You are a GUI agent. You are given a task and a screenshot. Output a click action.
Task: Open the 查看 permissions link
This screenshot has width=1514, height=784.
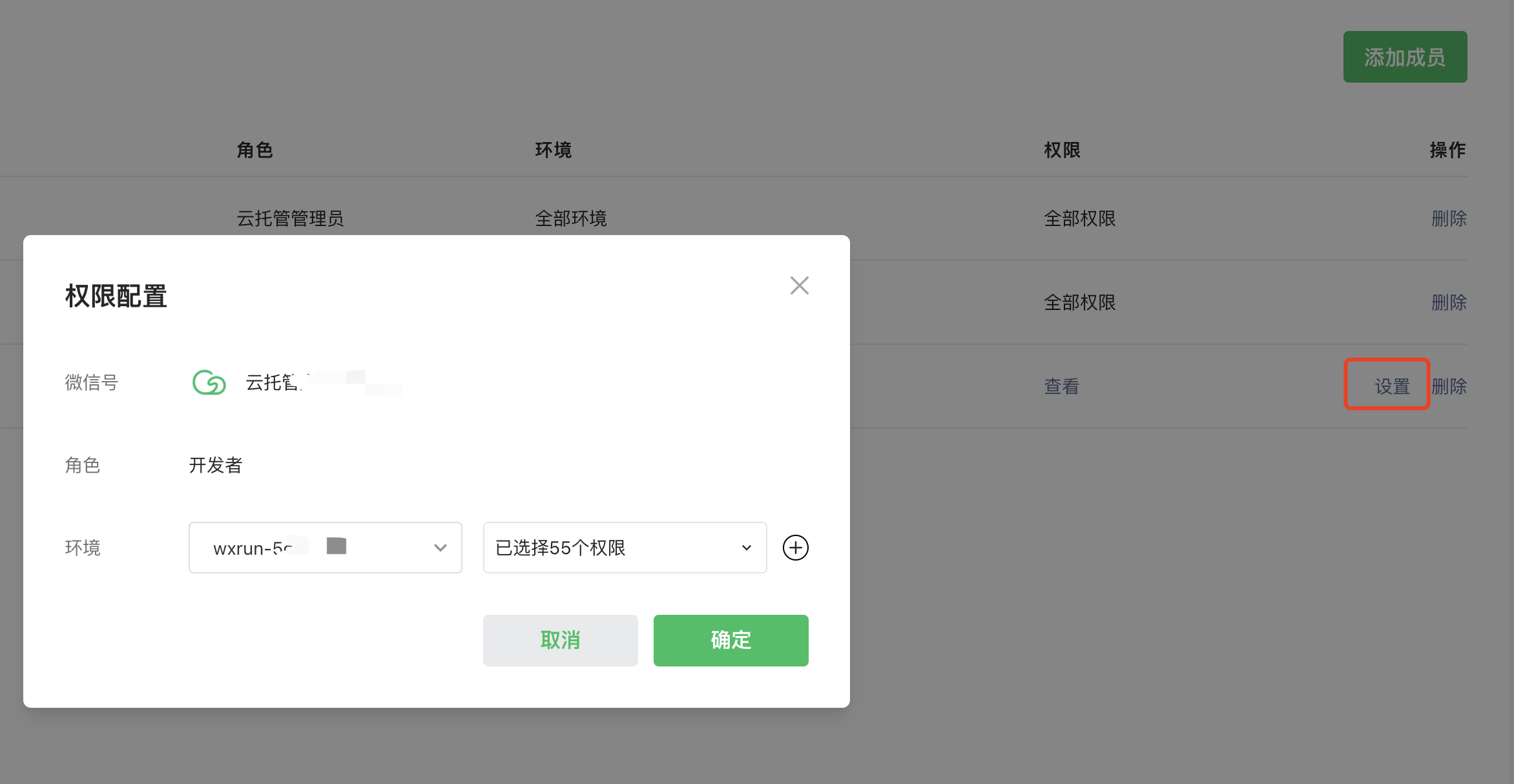click(x=1061, y=386)
